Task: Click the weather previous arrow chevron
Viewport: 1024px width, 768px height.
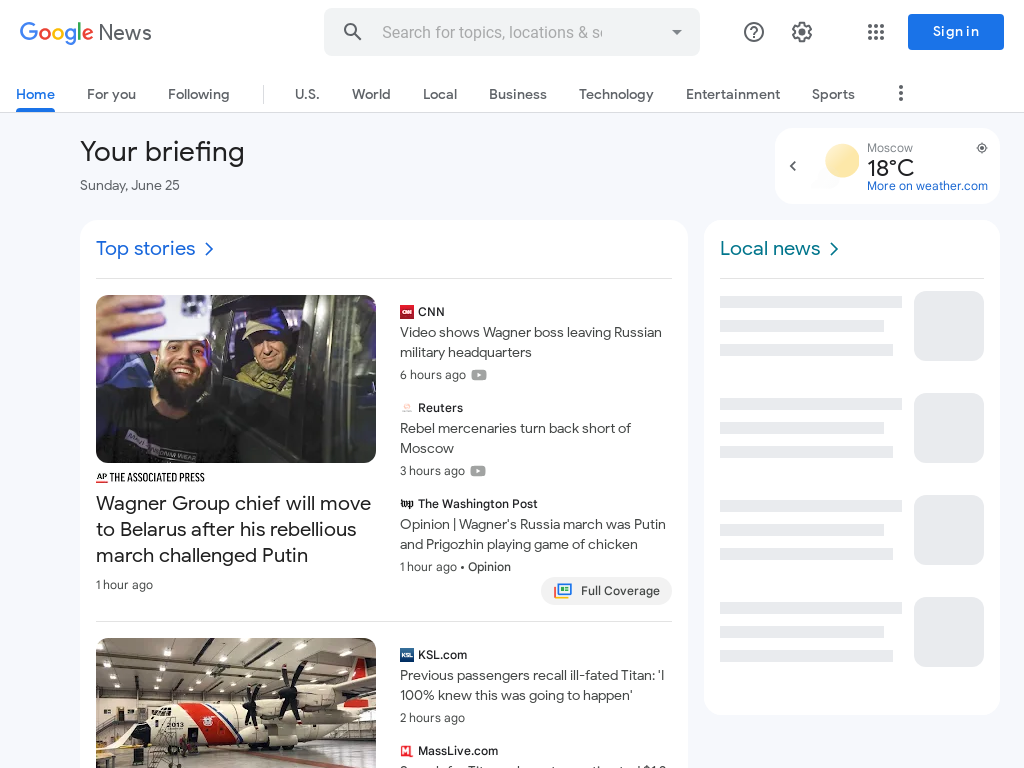Action: 793,166
